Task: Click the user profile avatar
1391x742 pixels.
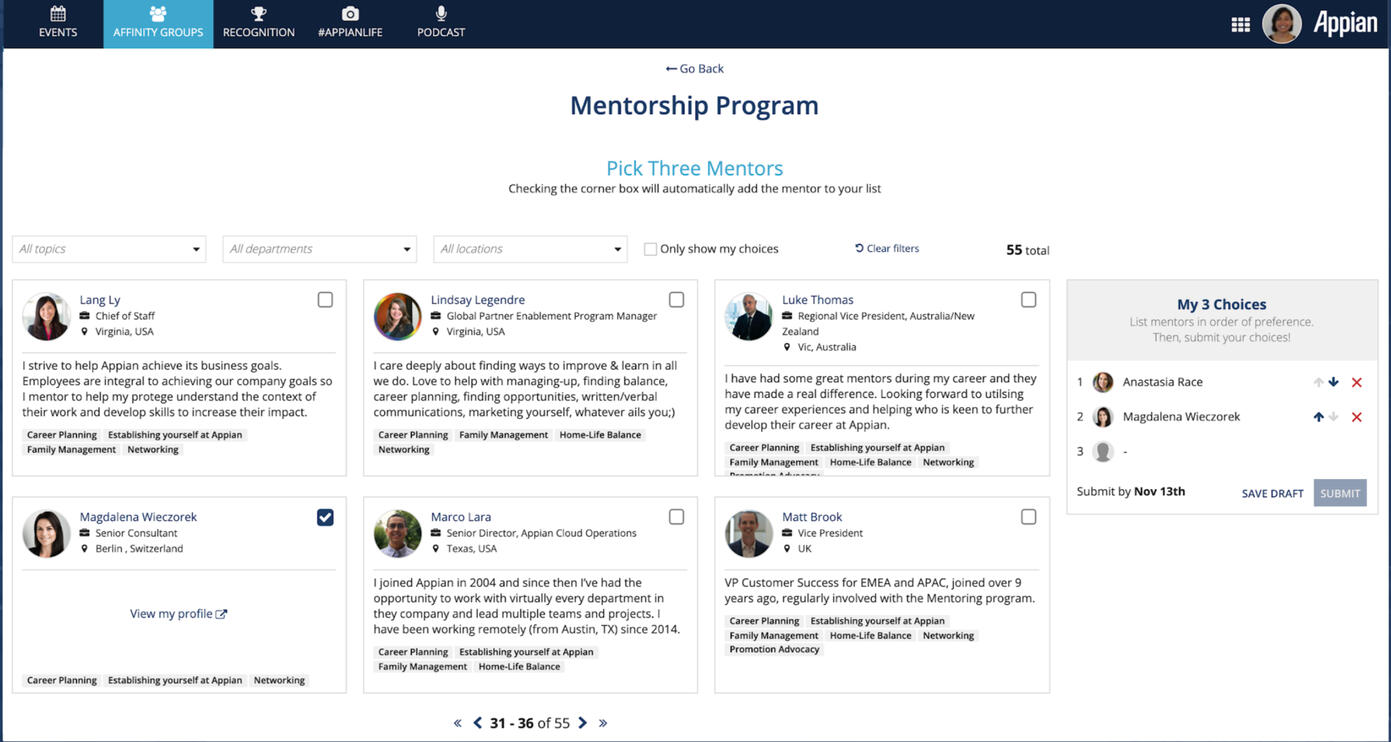Action: pos(1281,24)
